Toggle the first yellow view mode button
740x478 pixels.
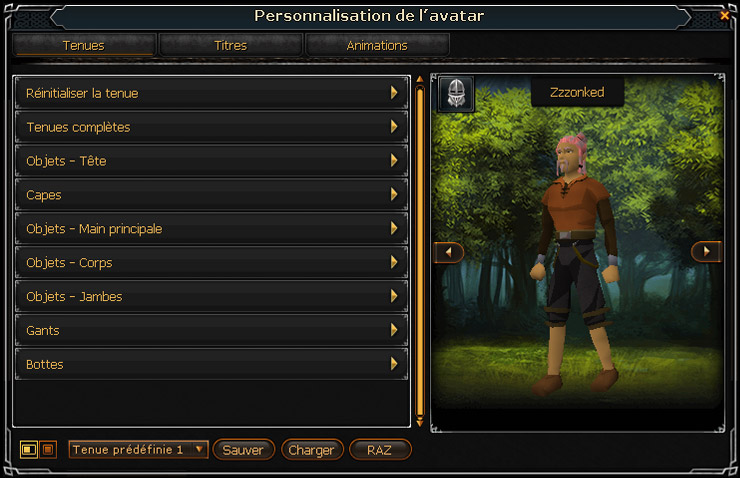[x=29, y=450]
